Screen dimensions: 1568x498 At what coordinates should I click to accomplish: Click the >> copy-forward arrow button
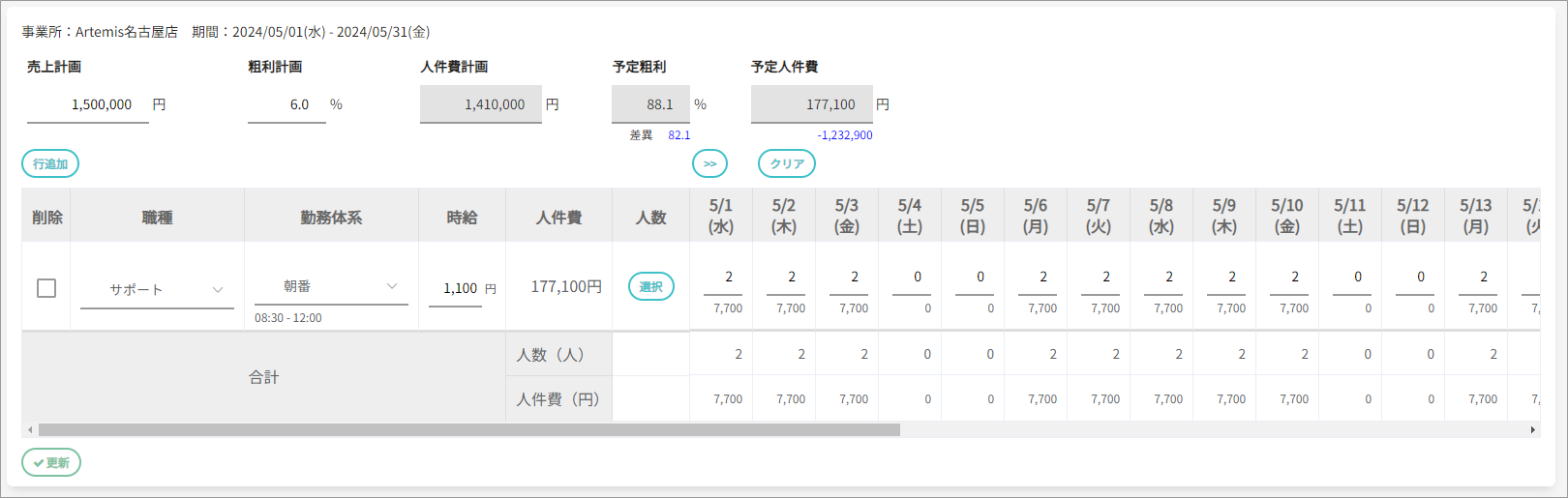(x=709, y=163)
